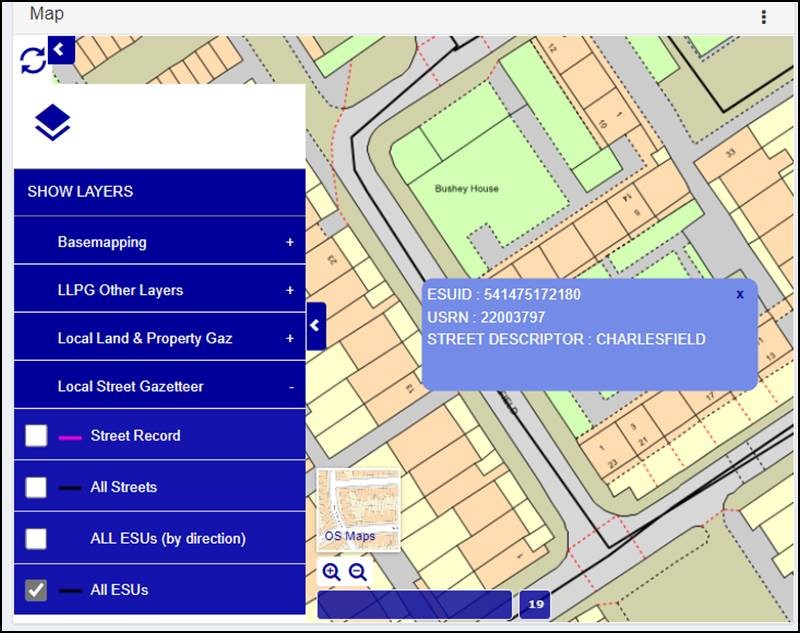
Task: Hide layer panel with the side arrow tab
Action: click(316, 325)
